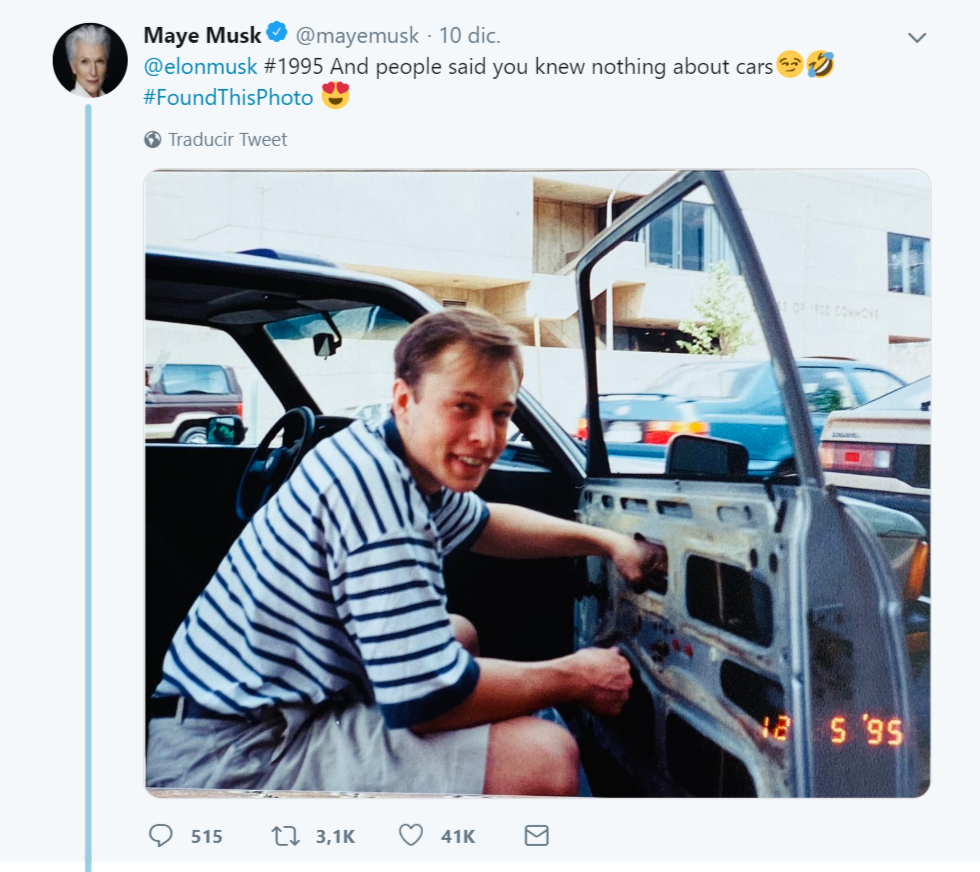Click the @mayemusk handle
This screenshot has width=980, height=872.
[357, 36]
